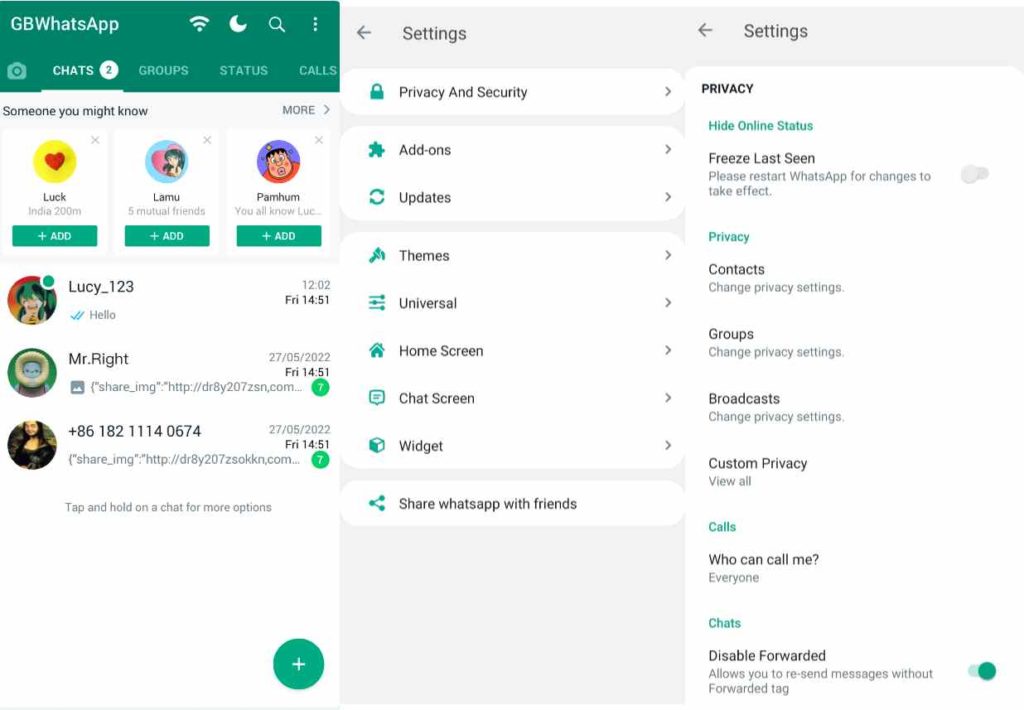
Task: Toggle the Freeze Last Seen switch
Action: pos(975,174)
